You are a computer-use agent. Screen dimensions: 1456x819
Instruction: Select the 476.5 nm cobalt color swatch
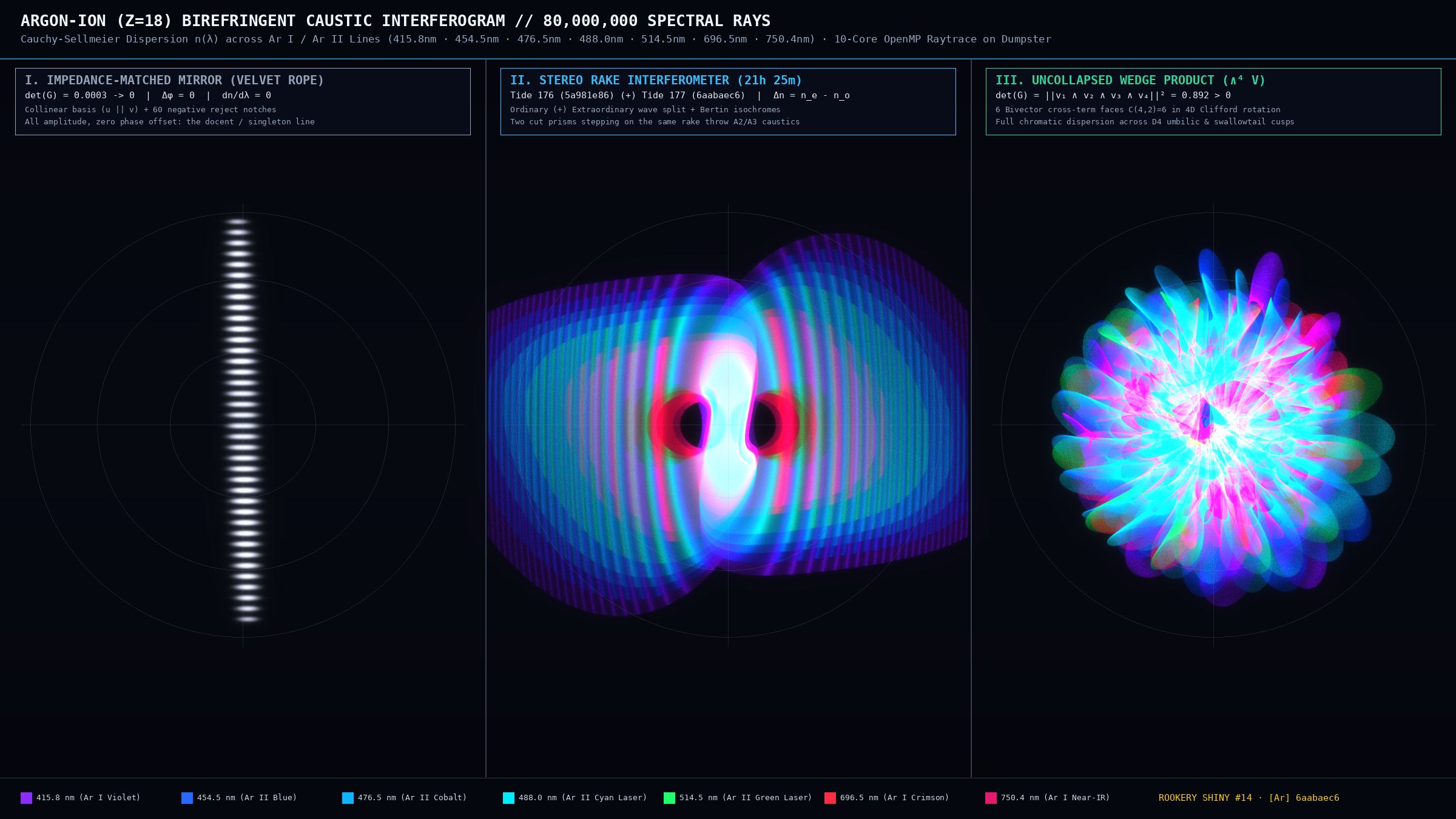point(348,798)
